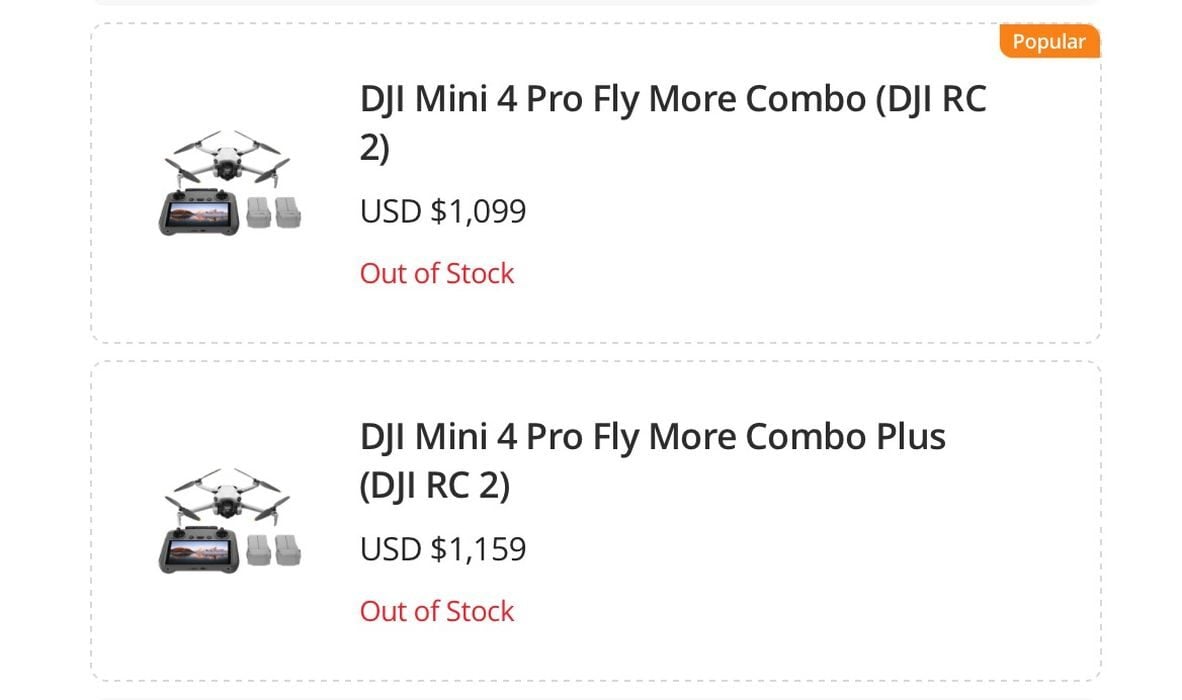1182x700 pixels.
Task: Click the controller's display screen in first product image
Action: (x=199, y=213)
